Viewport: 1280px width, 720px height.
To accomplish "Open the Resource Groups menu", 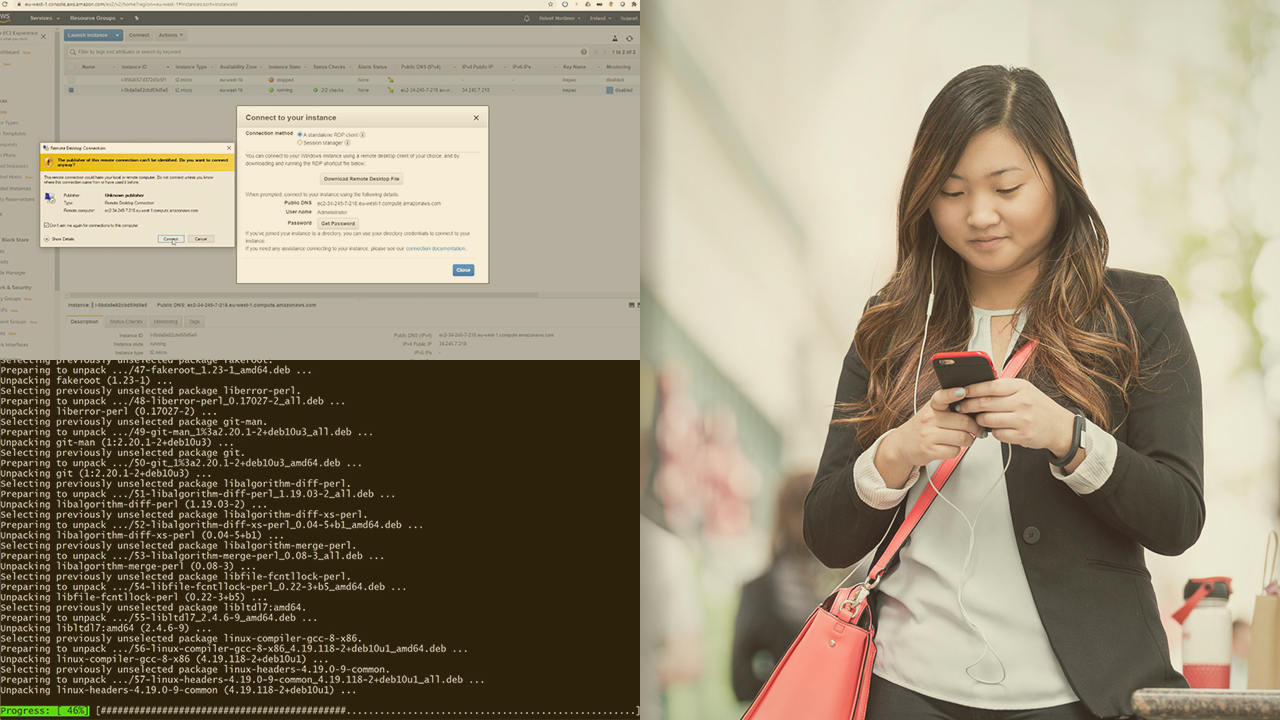I will click(95, 18).
